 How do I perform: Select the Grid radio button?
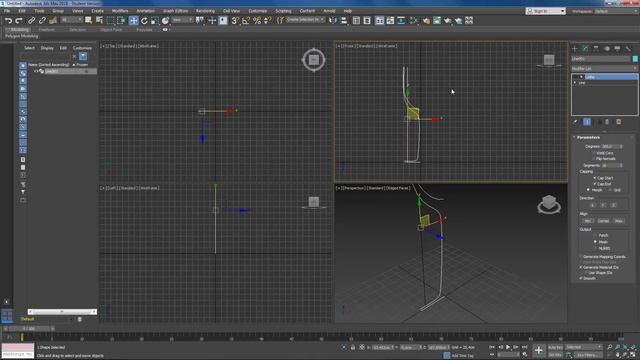pos(611,190)
